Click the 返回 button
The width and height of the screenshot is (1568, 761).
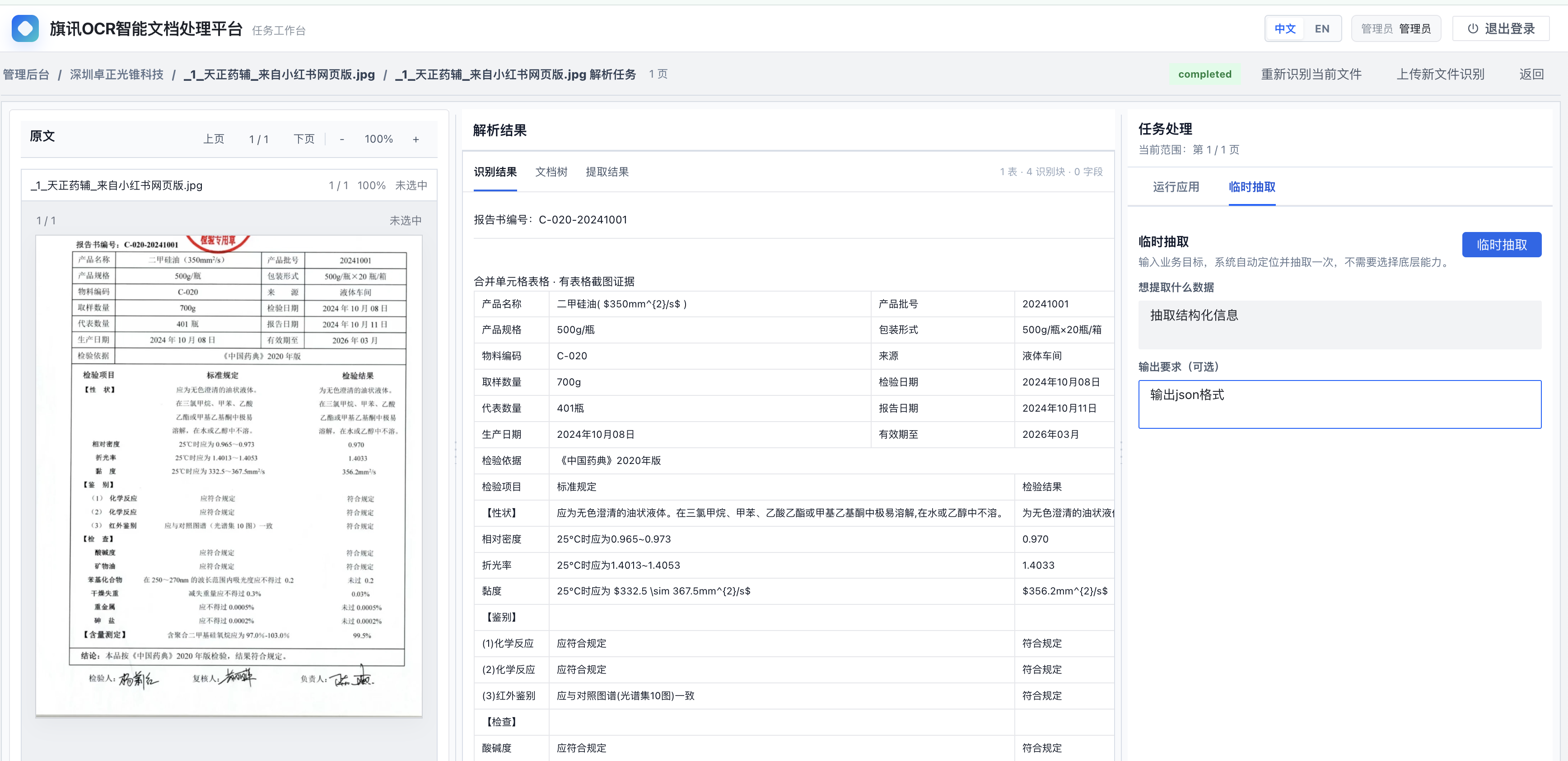coord(1531,74)
